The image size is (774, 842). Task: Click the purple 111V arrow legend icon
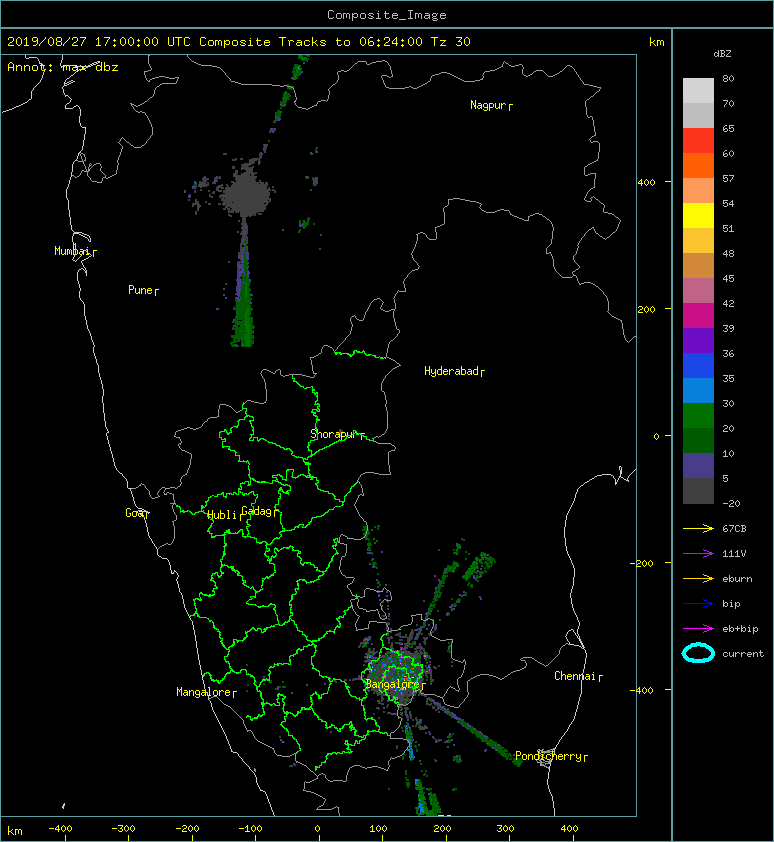(x=698, y=554)
